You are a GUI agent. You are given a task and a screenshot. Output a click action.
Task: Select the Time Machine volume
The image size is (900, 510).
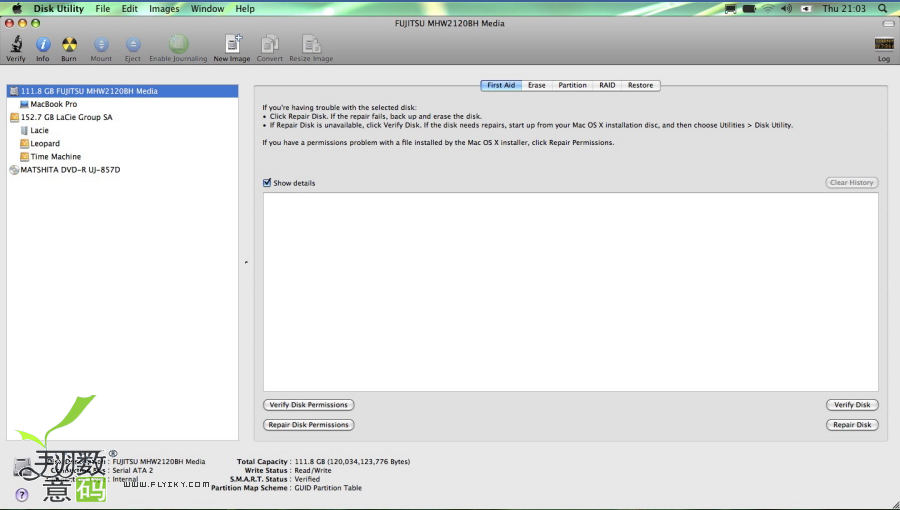click(123, 157)
